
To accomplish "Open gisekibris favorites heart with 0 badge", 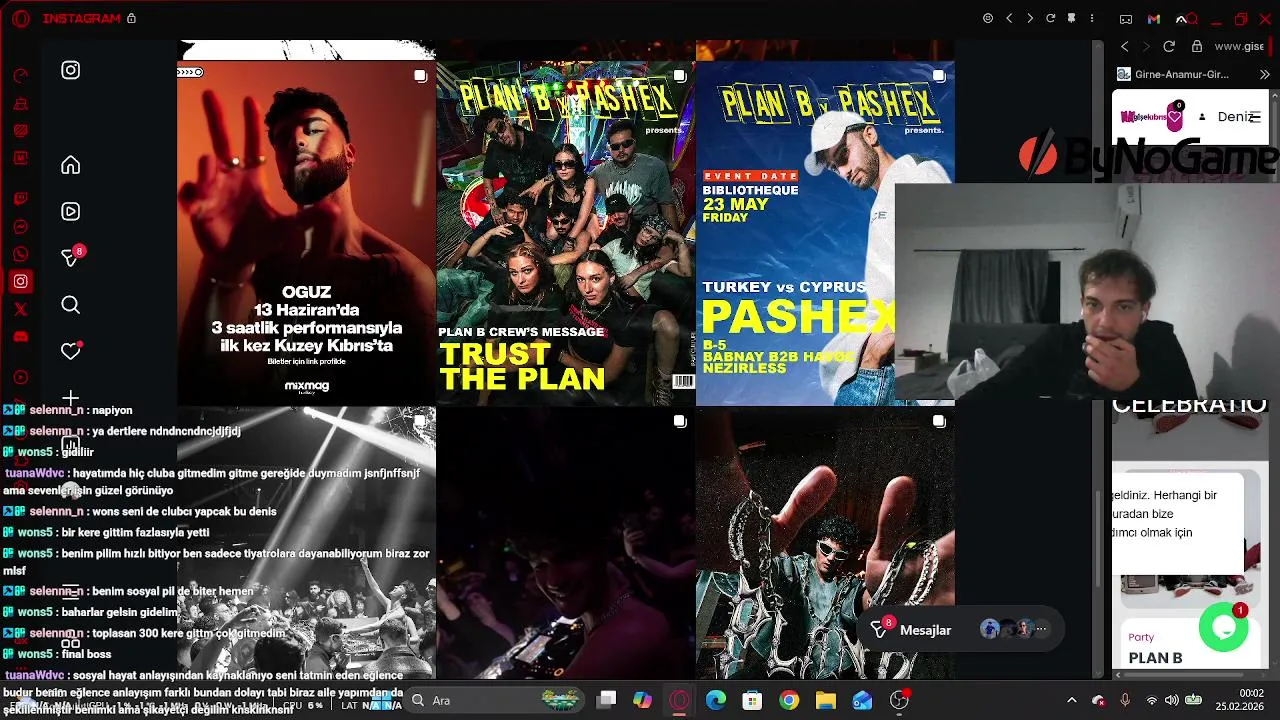I will (1176, 116).
